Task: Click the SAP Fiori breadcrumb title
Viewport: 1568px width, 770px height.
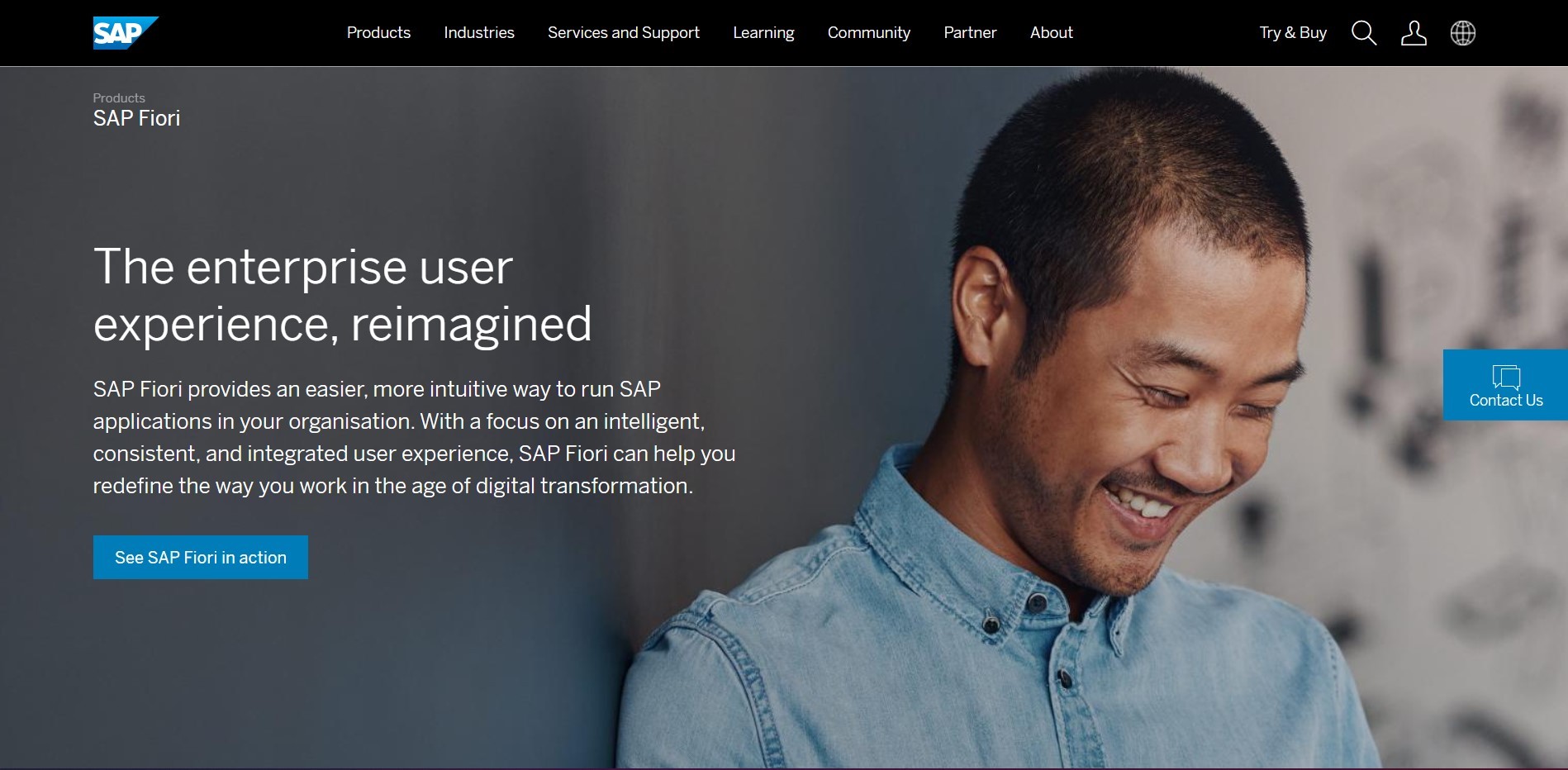Action: (136, 118)
